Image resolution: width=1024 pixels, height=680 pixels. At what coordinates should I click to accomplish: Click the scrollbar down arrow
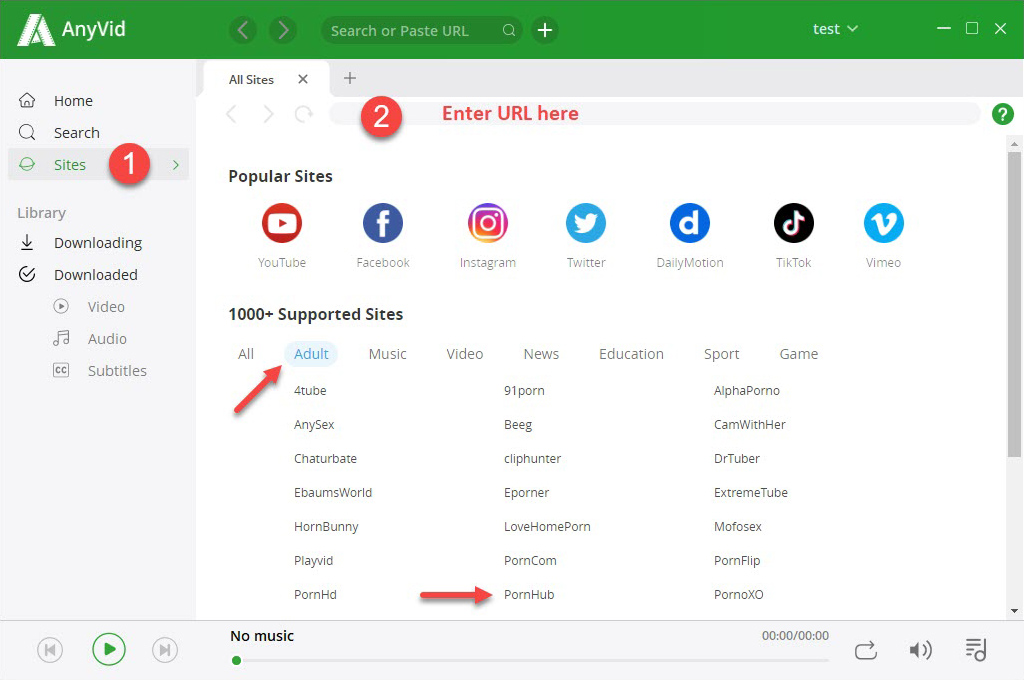tap(1014, 611)
